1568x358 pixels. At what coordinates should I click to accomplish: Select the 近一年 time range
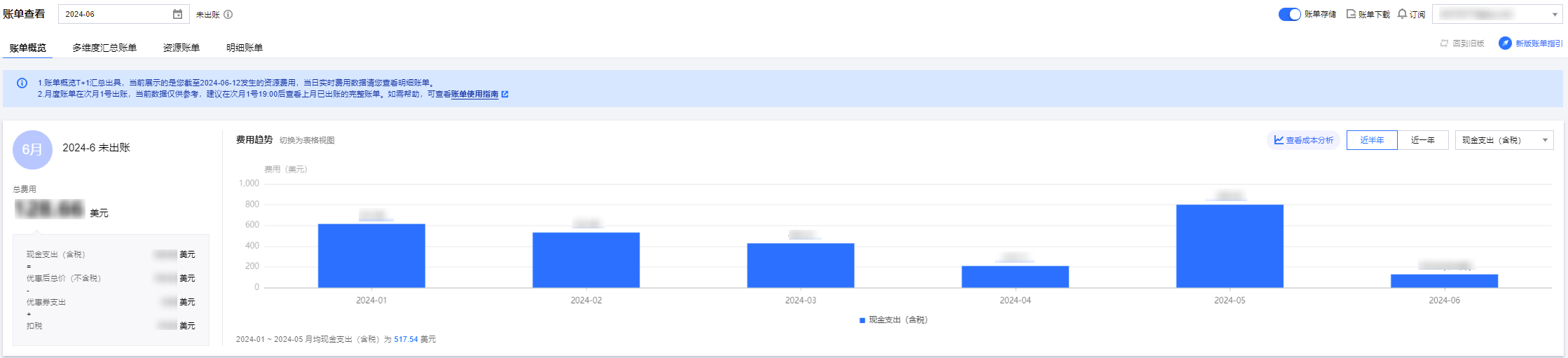pyautogui.click(x=1422, y=140)
